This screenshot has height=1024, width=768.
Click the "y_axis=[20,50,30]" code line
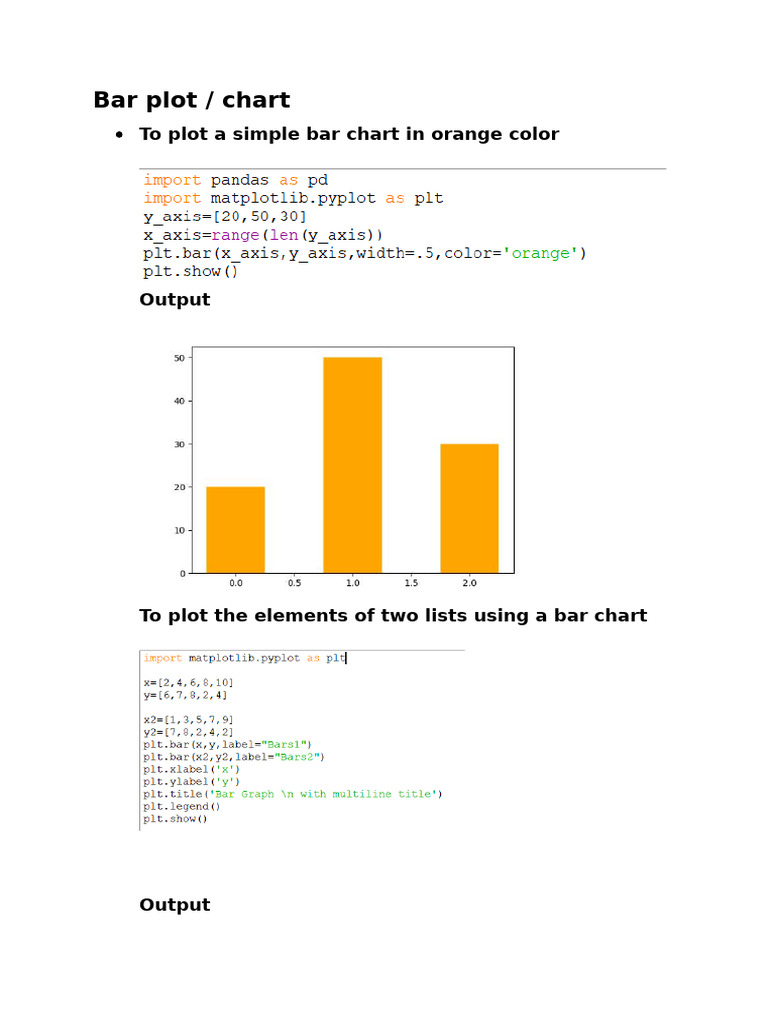[225, 216]
